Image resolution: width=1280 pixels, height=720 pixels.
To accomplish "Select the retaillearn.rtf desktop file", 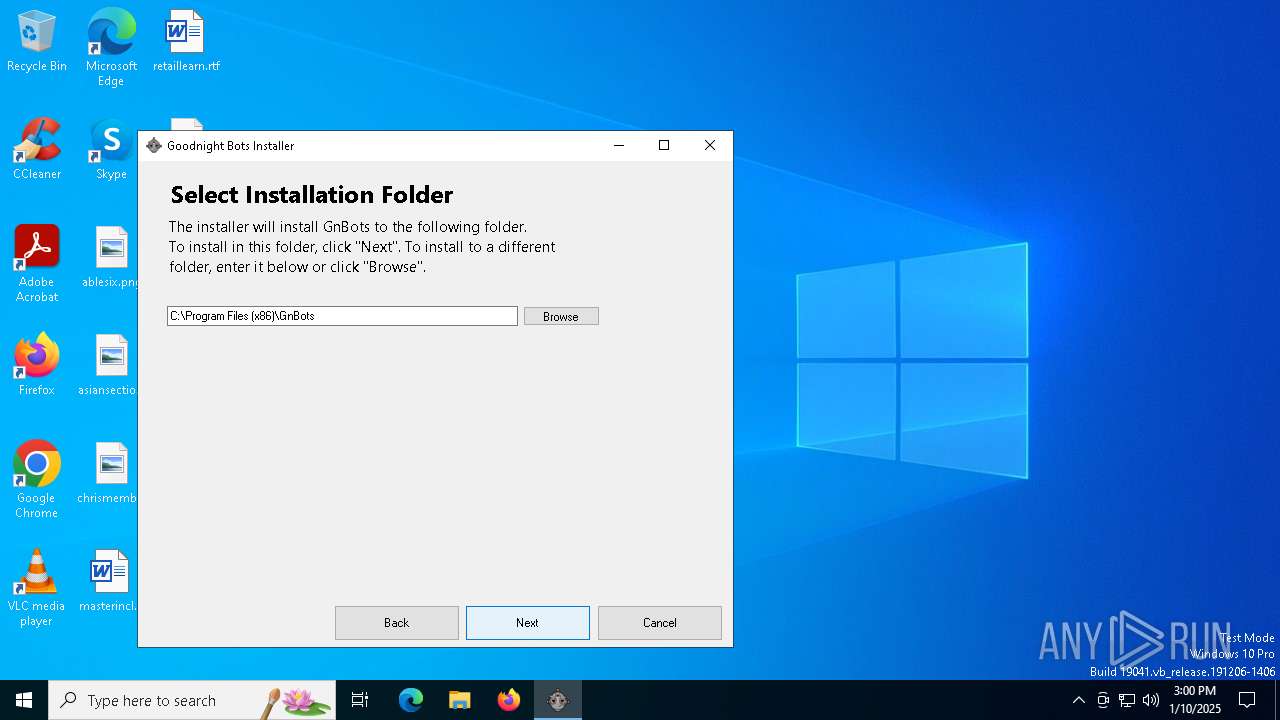I will pyautogui.click(x=186, y=41).
